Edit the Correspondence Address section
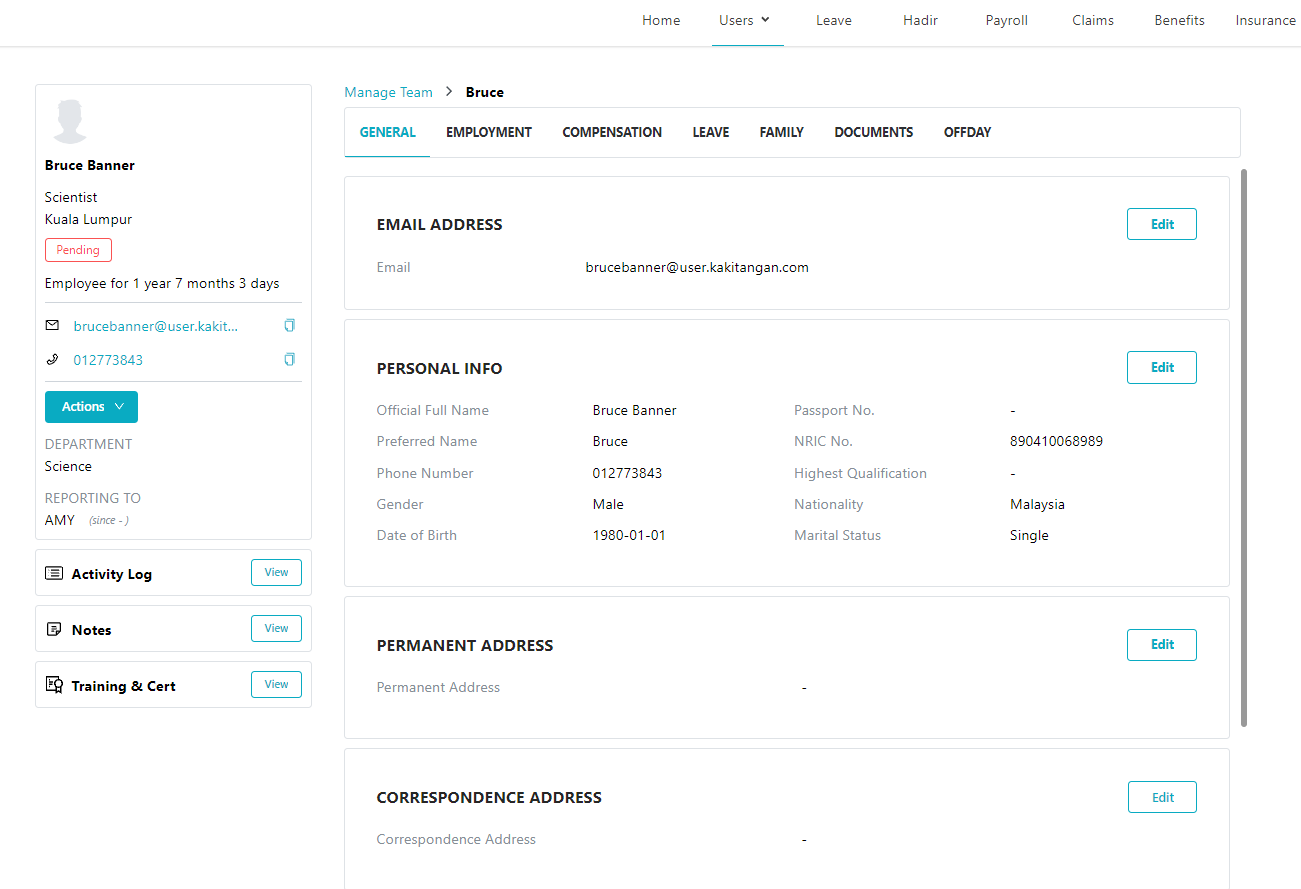Viewport: 1301px width, 889px height. pos(1162,797)
